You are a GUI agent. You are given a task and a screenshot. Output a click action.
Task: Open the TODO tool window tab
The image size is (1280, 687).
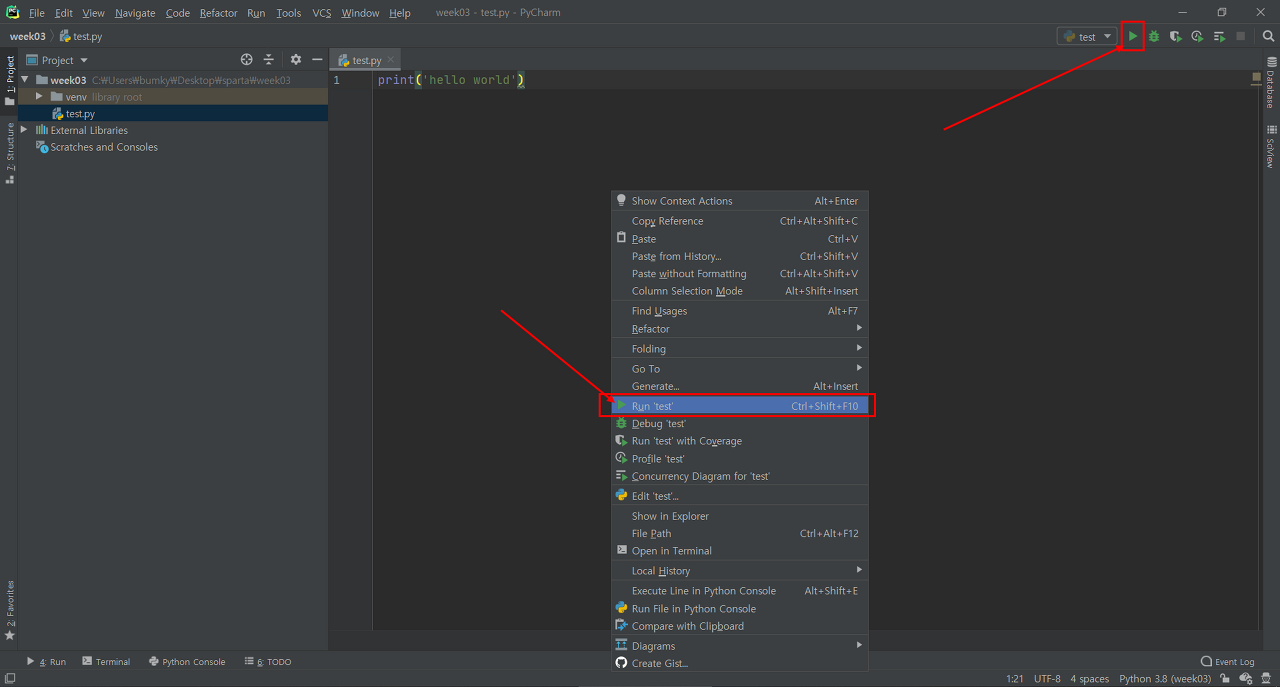[x=268, y=662]
